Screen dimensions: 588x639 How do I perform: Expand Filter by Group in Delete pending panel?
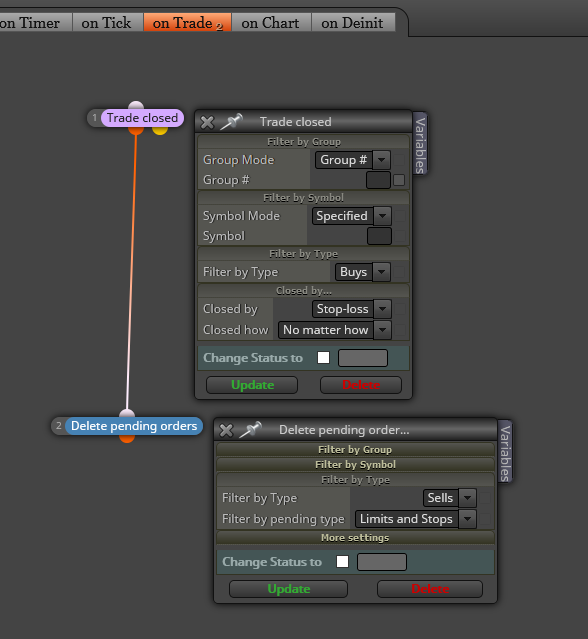[355, 450]
